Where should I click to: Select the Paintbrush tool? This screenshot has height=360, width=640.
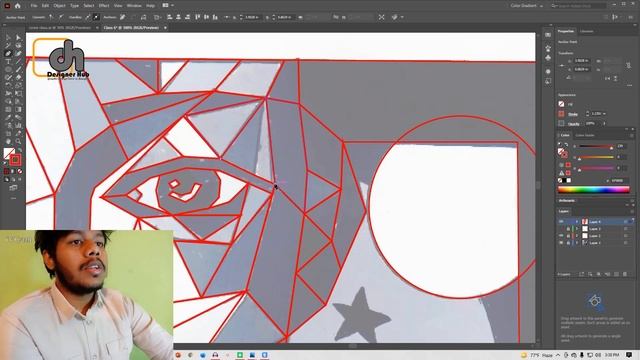tap(18, 69)
